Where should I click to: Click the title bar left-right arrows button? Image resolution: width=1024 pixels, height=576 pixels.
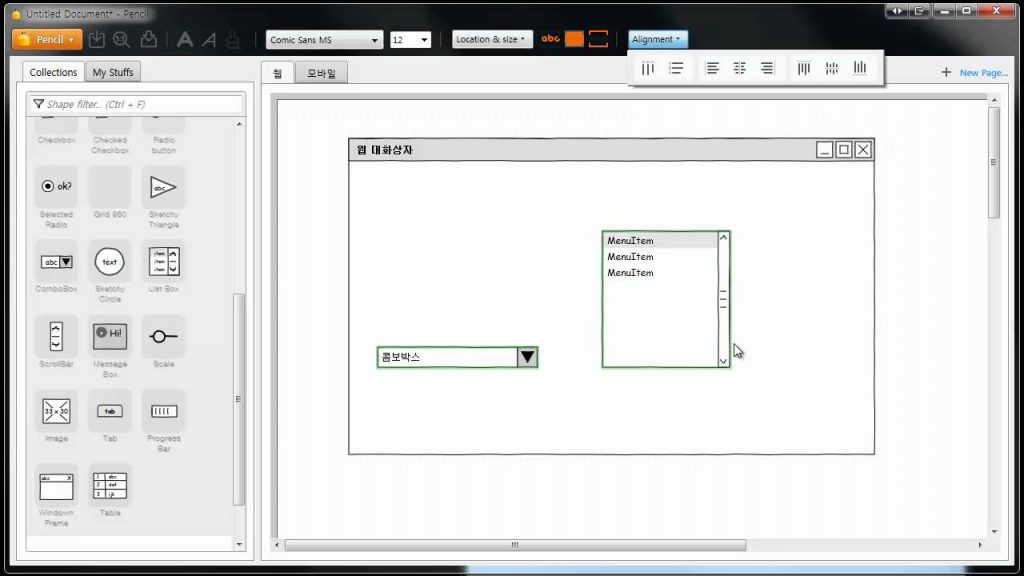pos(896,10)
